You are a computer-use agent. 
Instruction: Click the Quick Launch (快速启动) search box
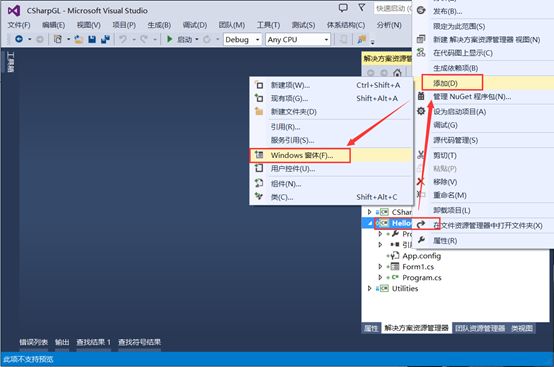[x=393, y=8]
